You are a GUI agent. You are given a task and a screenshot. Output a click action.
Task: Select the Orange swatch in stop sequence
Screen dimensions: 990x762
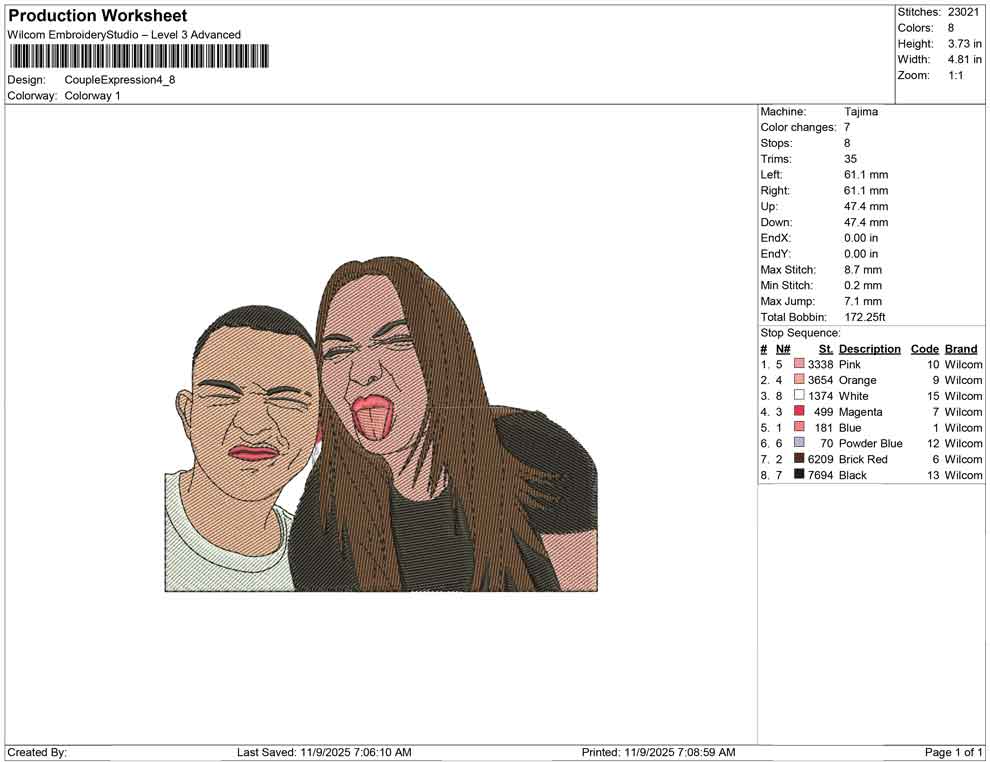point(797,380)
